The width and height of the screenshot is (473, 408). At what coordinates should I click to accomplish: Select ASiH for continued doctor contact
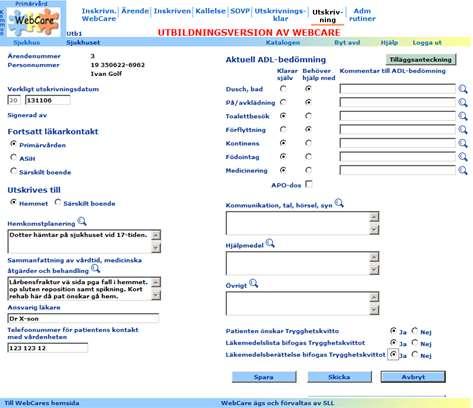click(13, 157)
